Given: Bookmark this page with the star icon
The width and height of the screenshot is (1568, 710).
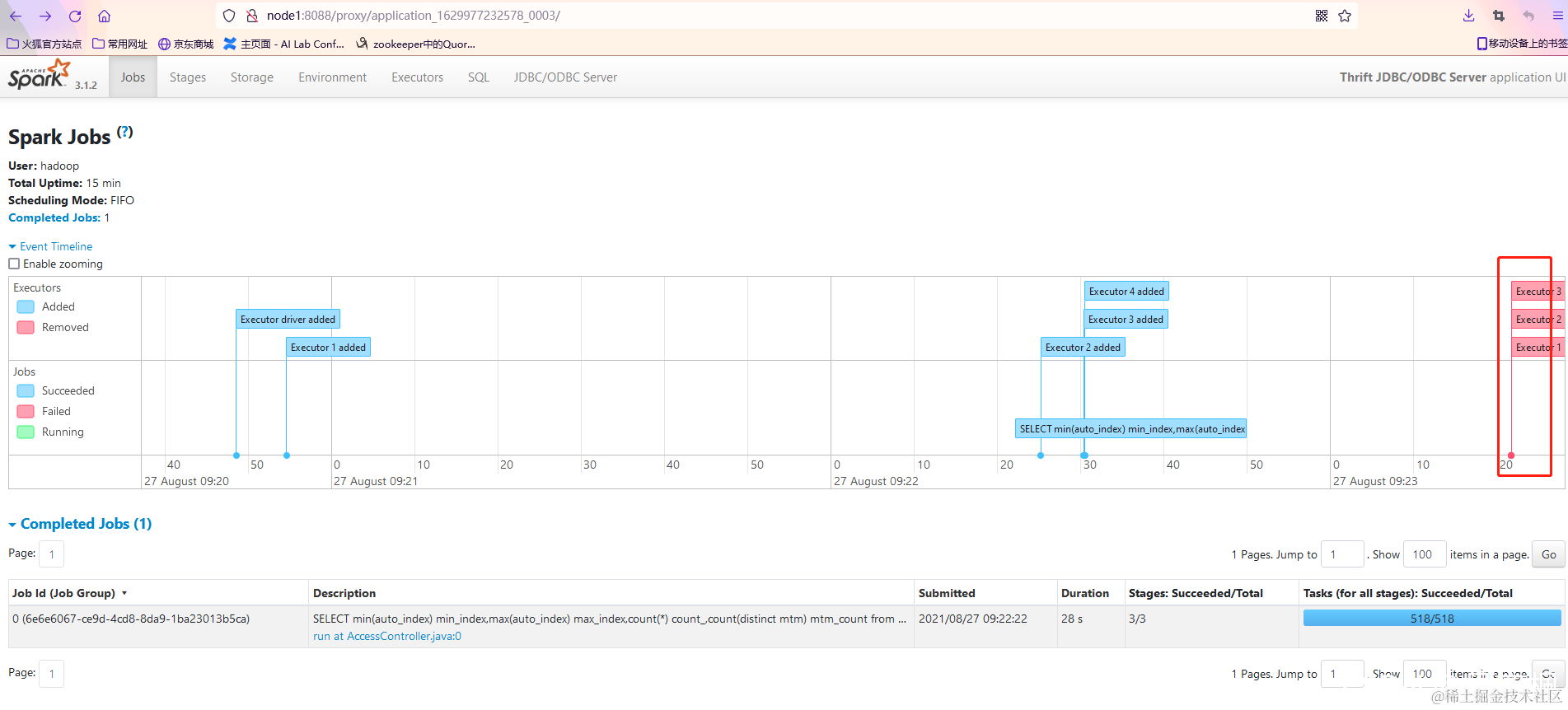Looking at the screenshot, I should [1345, 16].
